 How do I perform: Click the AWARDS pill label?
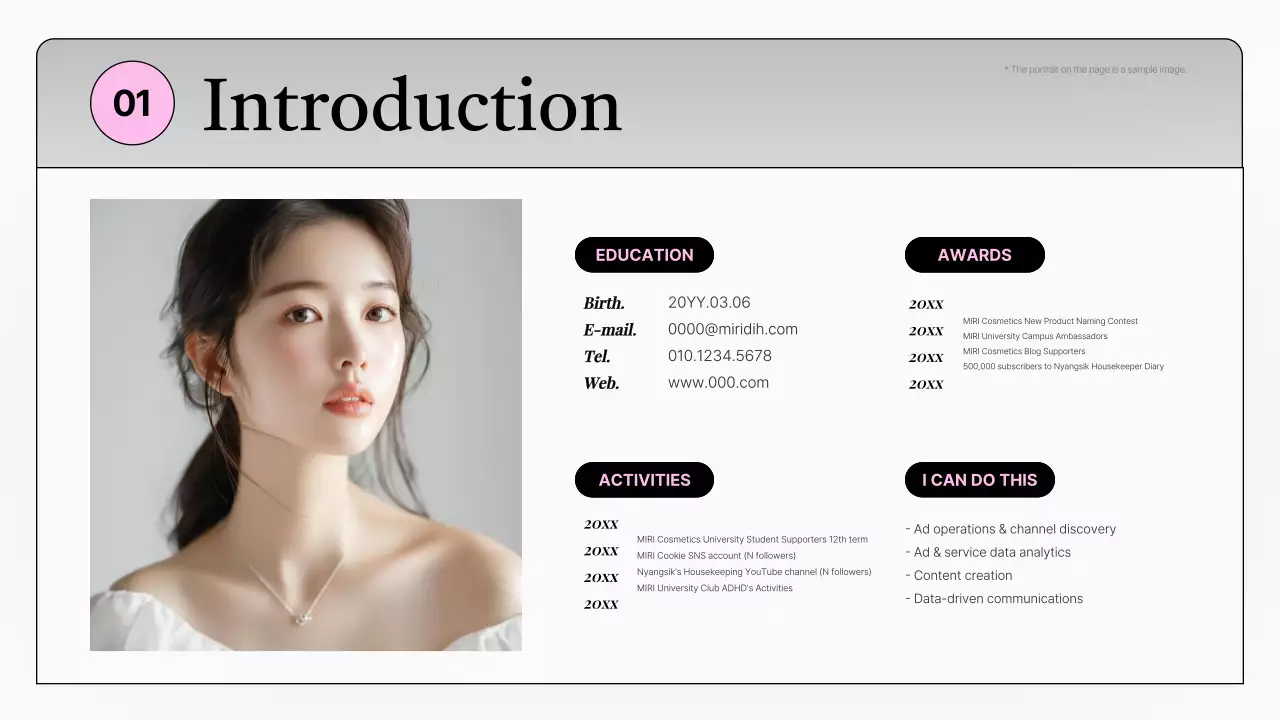pyautogui.click(x=974, y=255)
